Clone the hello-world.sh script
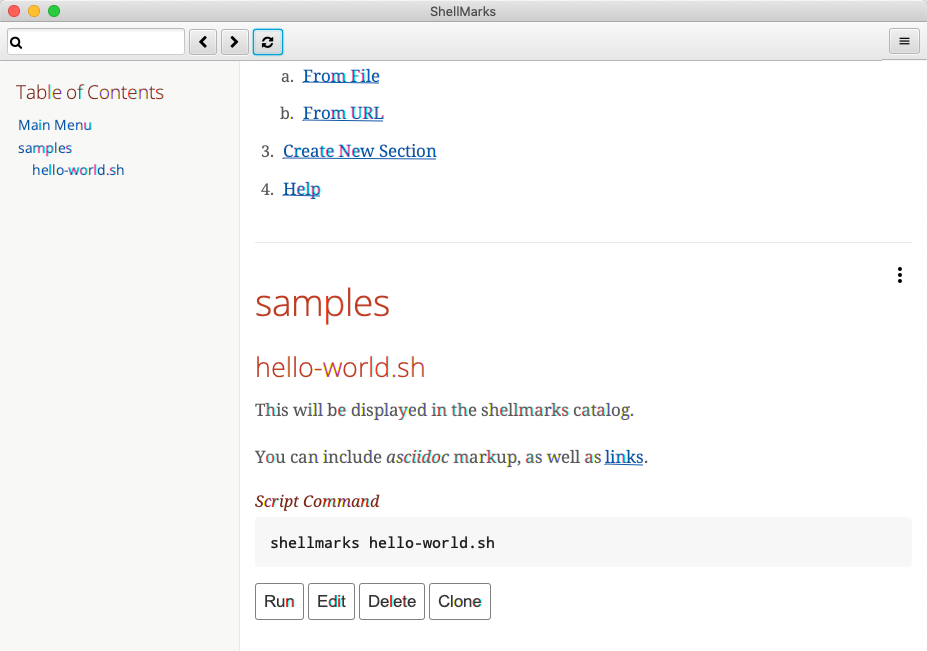The width and height of the screenshot is (927, 651). click(459, 601)
